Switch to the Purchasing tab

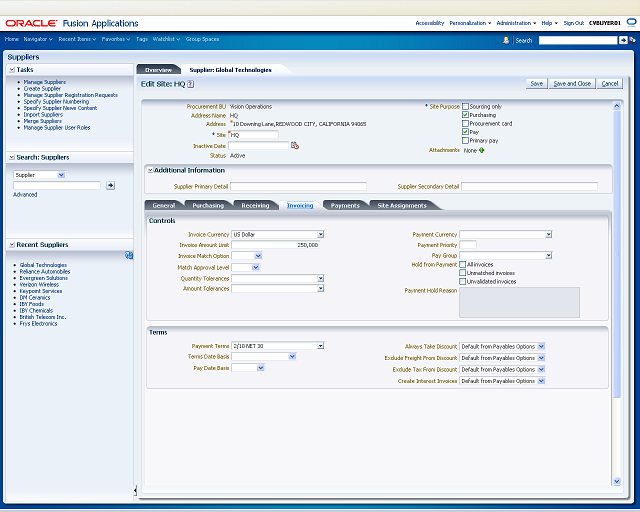[x=208, y=205]
